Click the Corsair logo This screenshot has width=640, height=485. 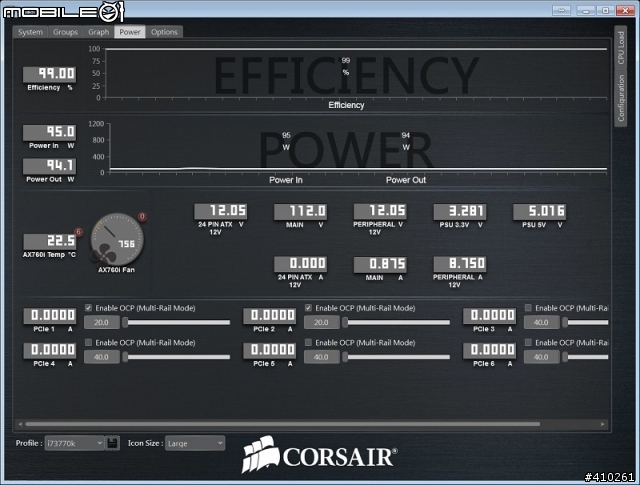pos(319,455)
